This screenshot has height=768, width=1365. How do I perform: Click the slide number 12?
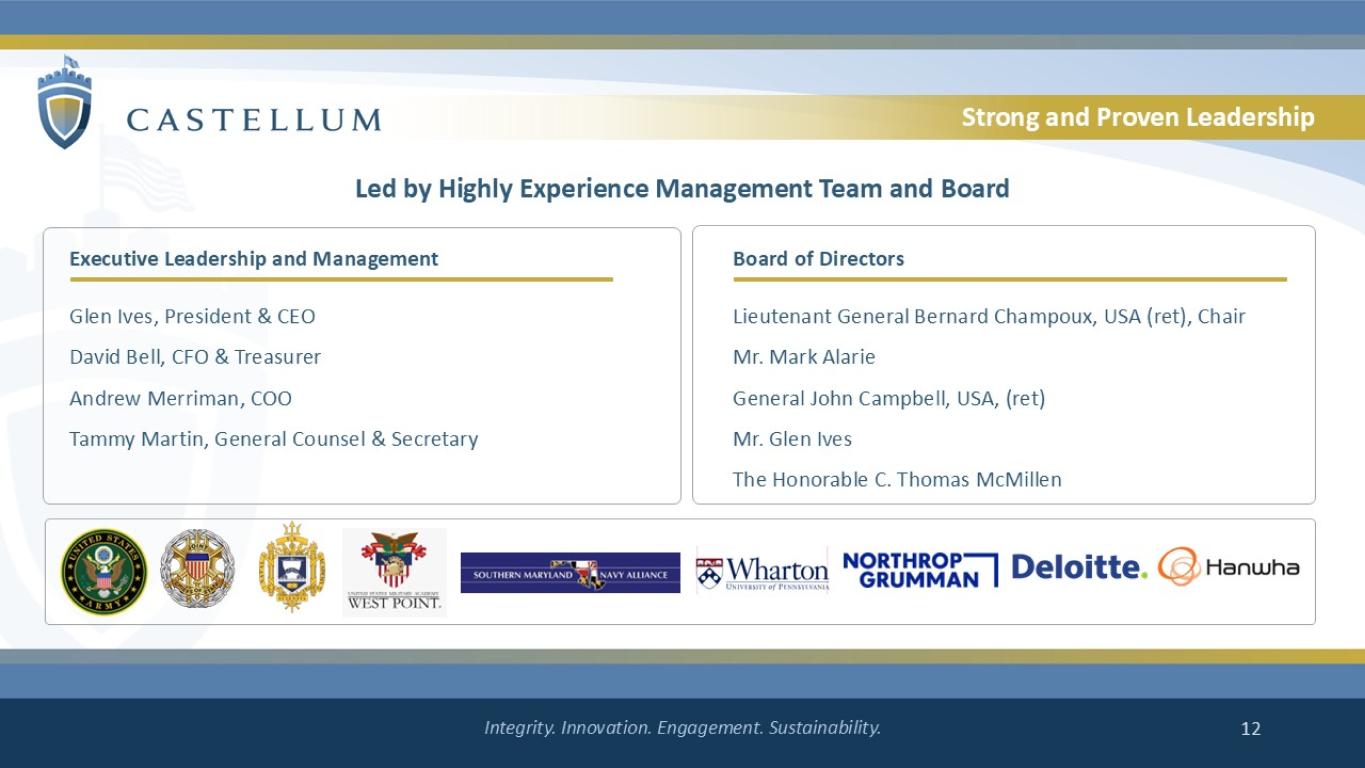[x=1251, y=728]
